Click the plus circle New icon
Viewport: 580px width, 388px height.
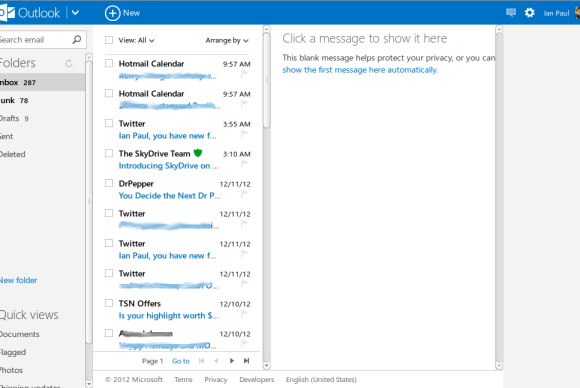(x=112, y=13)
